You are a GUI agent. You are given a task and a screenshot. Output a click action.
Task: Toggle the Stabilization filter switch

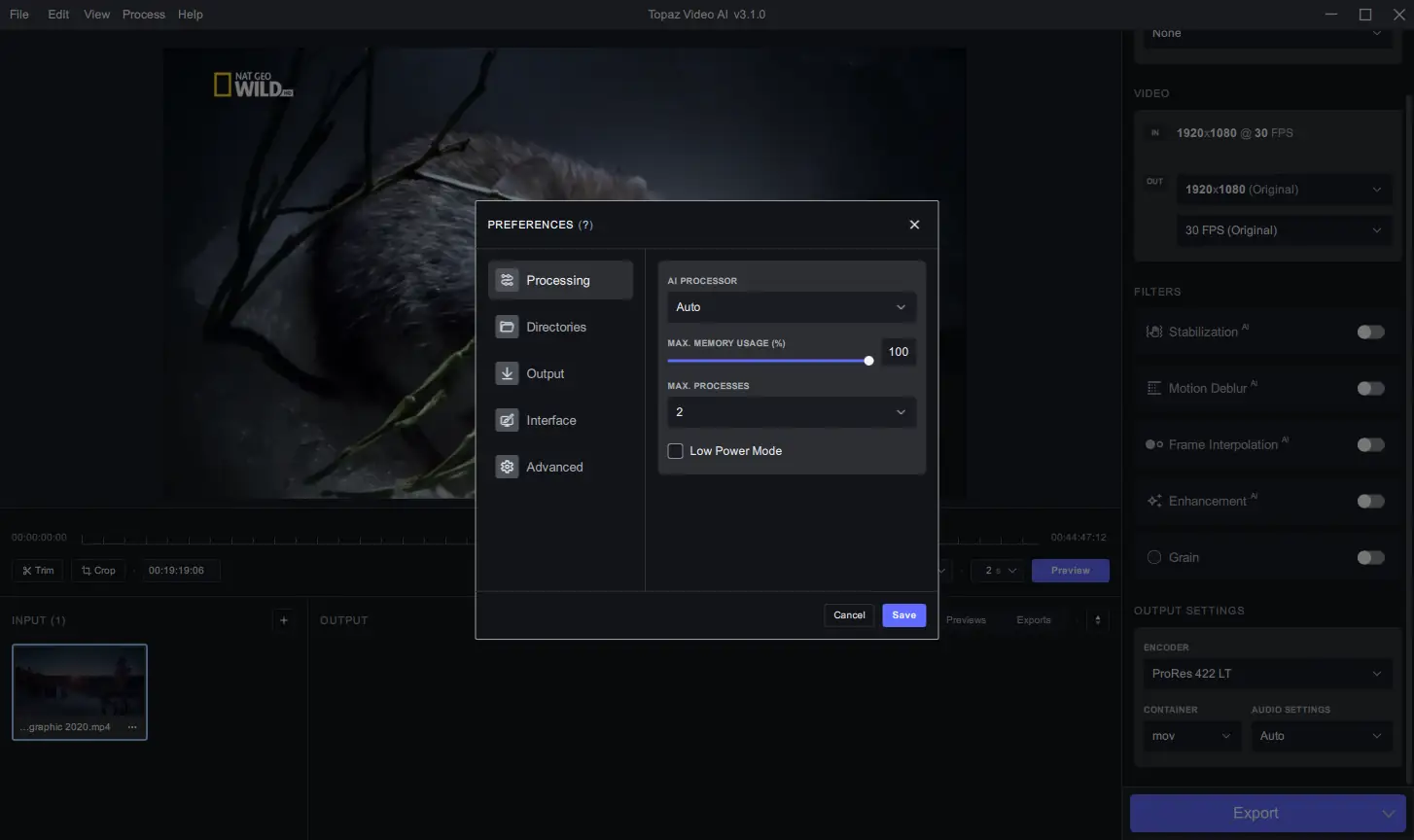coord(1370,332)
